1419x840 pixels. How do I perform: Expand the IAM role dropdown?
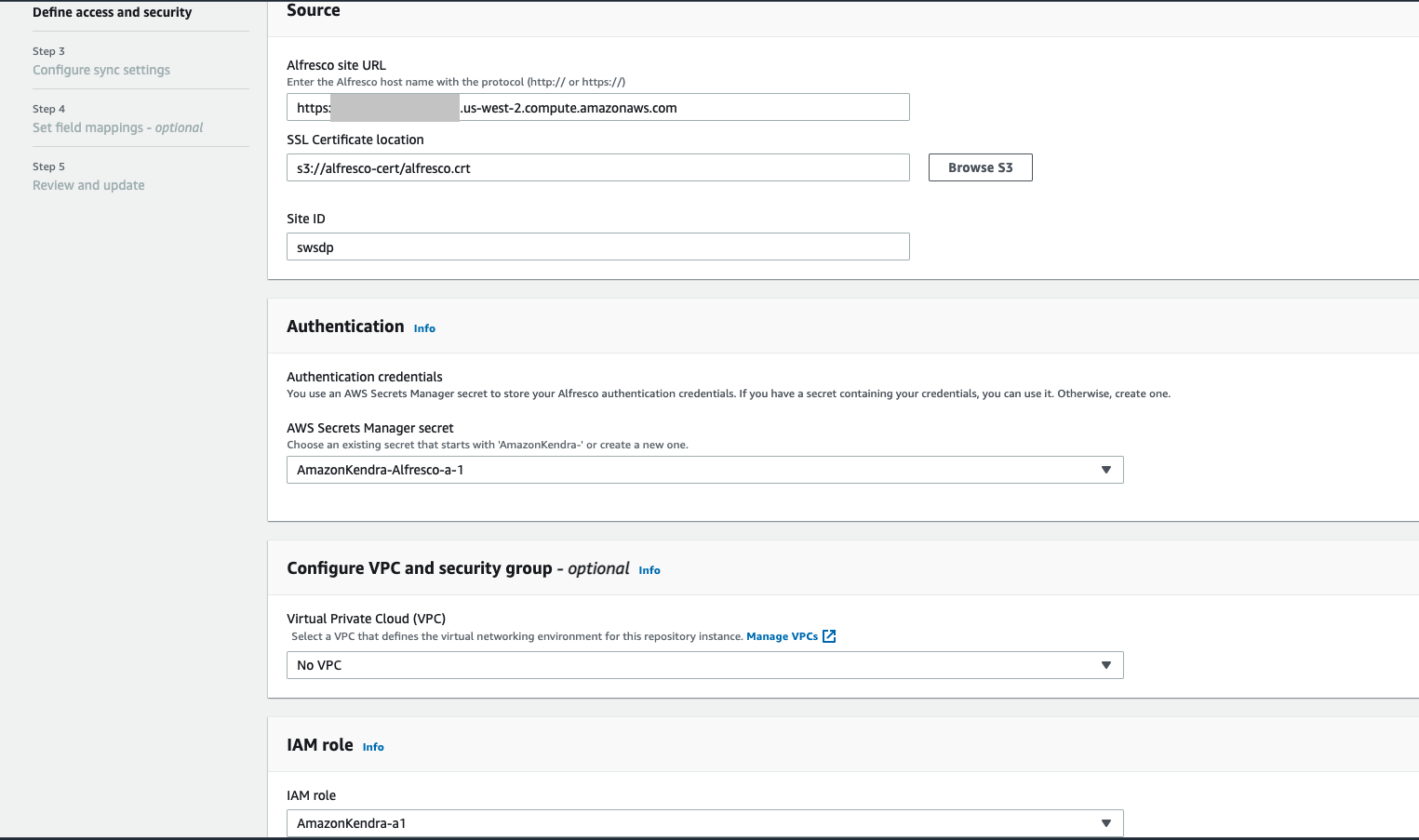click(1105, 823)
